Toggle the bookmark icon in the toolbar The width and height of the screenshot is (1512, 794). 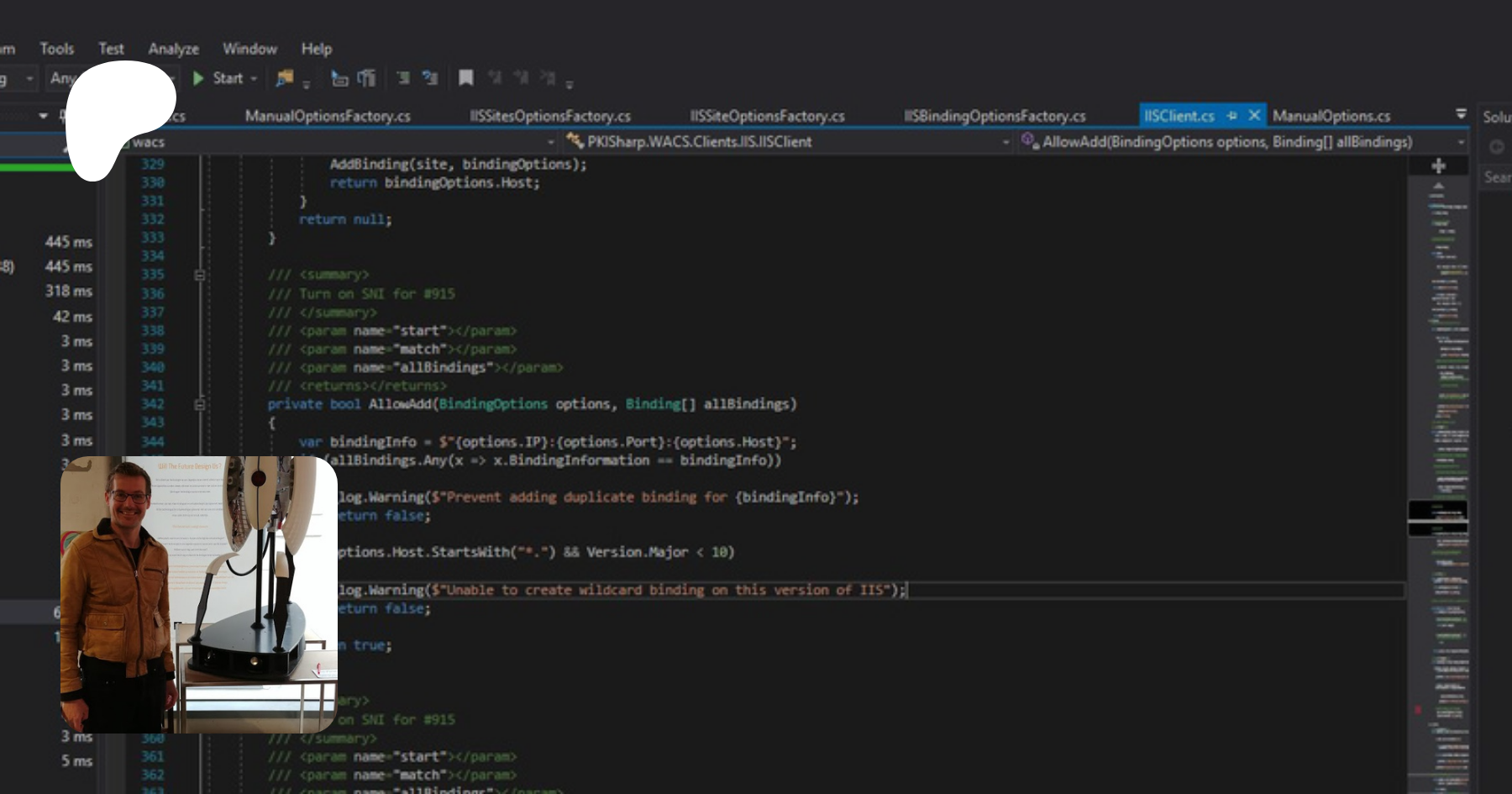(x=465, y=78)
